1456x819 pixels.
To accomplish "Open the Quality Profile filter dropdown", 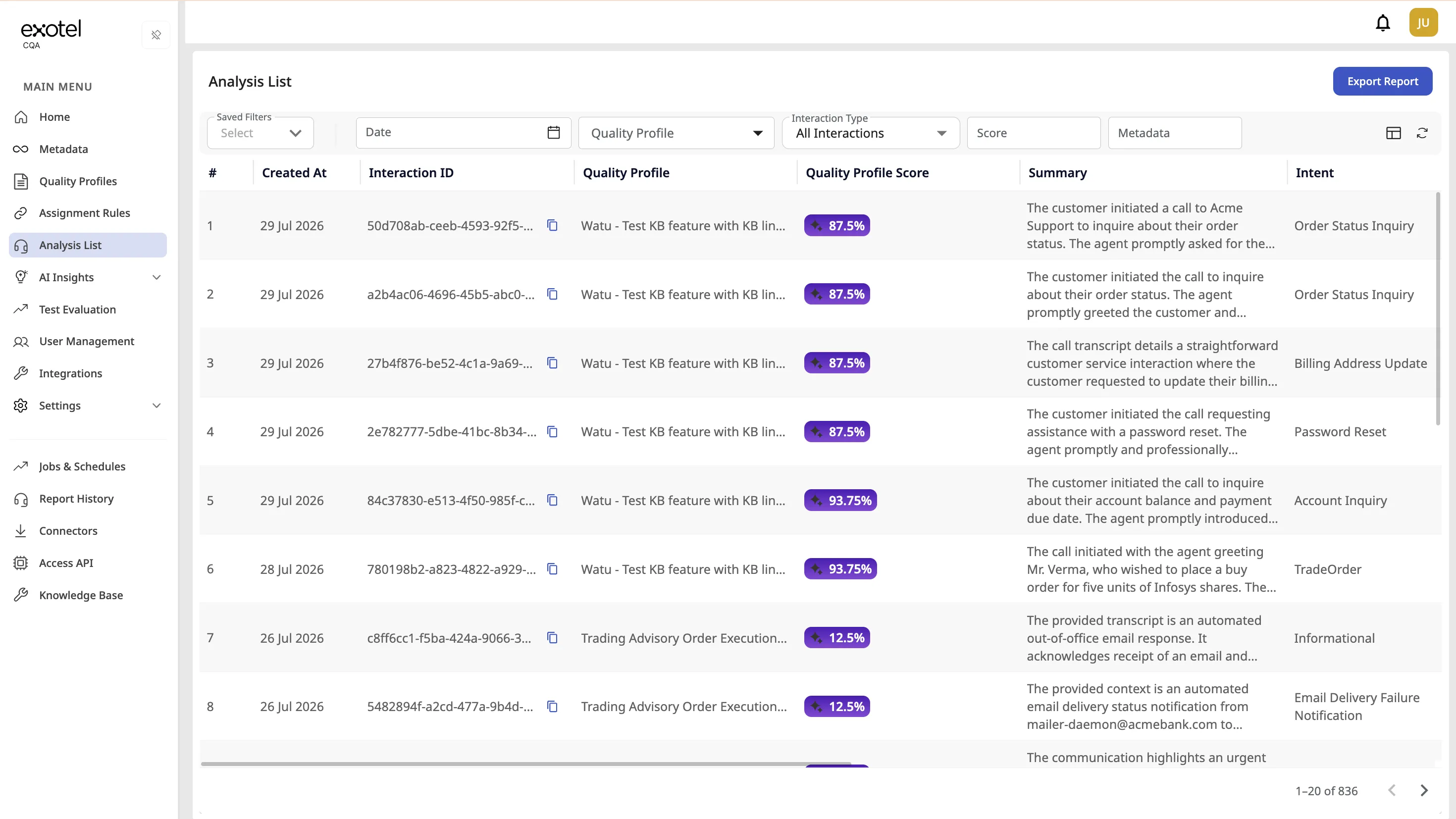I will [676, 133].
